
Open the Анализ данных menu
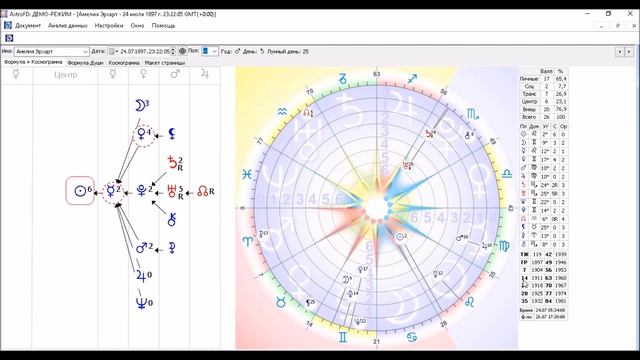[x=68, y=25]
